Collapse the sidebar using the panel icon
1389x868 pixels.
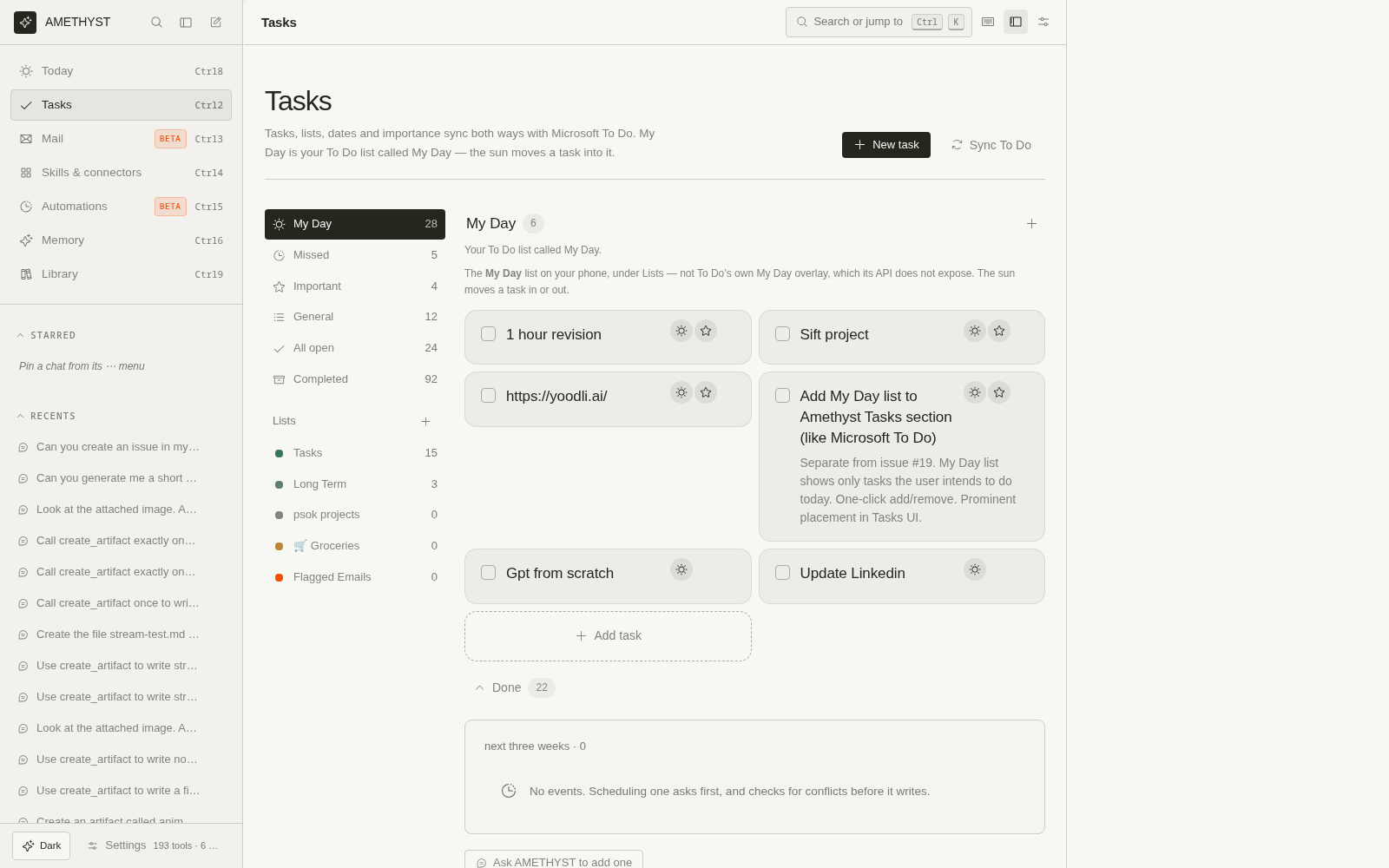point(186,23)
